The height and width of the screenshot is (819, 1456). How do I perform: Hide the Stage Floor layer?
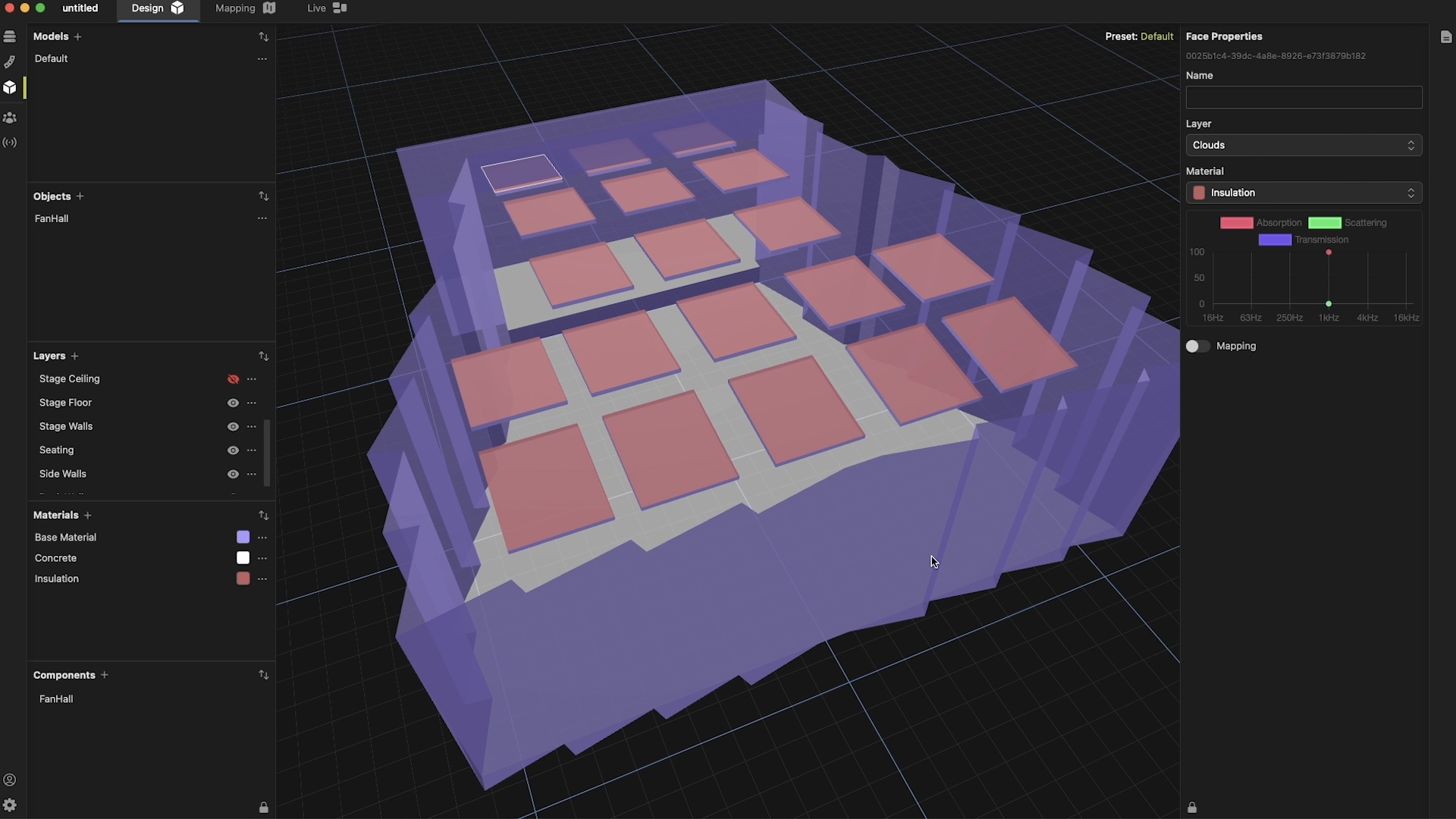(x=233, y=403)
